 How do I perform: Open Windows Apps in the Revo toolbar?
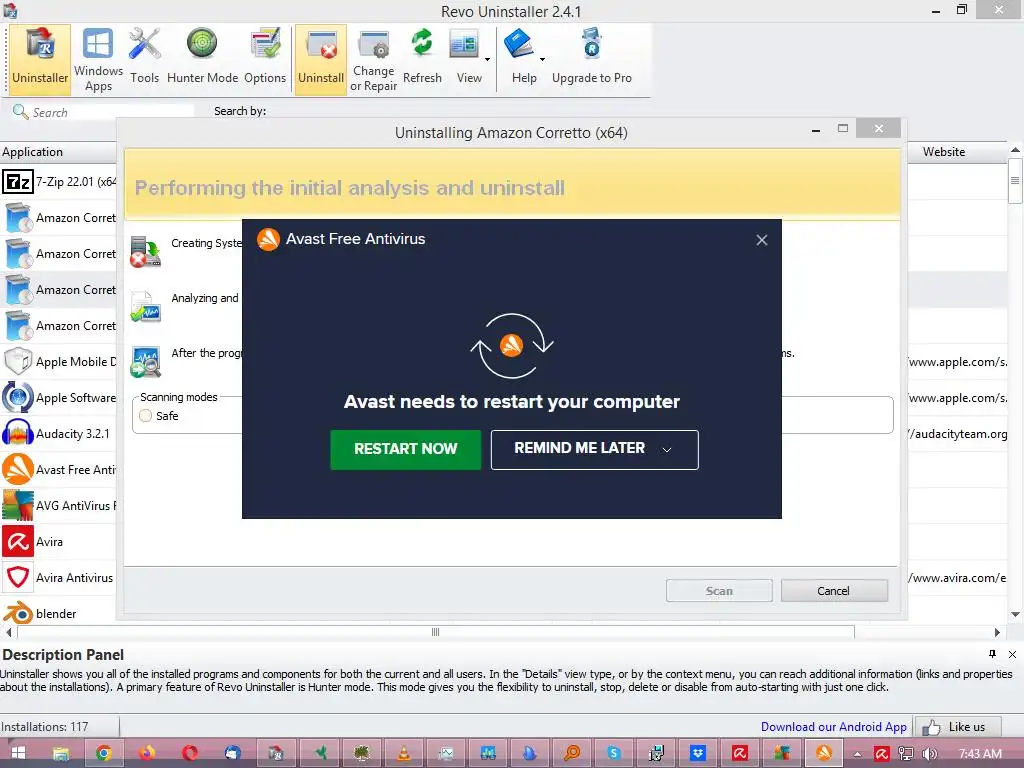tap(98, 59)
